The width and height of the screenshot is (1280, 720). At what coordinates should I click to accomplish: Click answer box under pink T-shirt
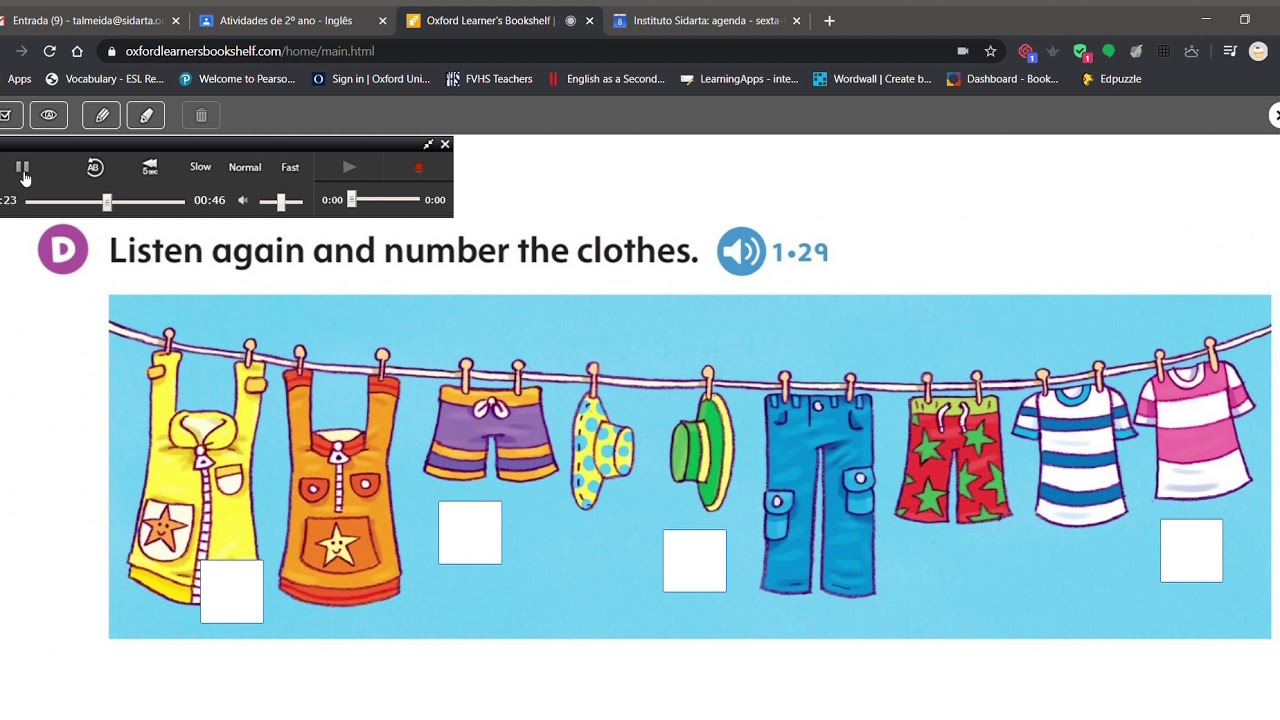coord(1191,550)
